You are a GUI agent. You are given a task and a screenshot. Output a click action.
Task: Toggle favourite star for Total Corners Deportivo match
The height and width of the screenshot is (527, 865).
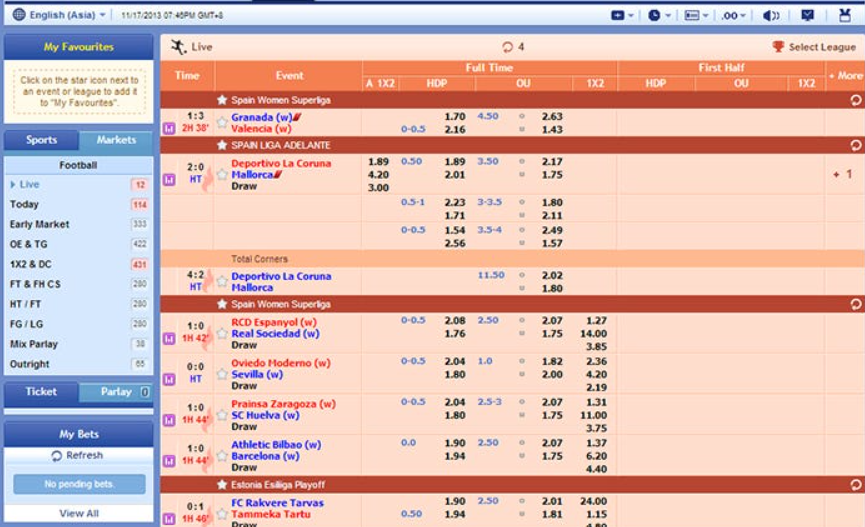coord(222,281)
